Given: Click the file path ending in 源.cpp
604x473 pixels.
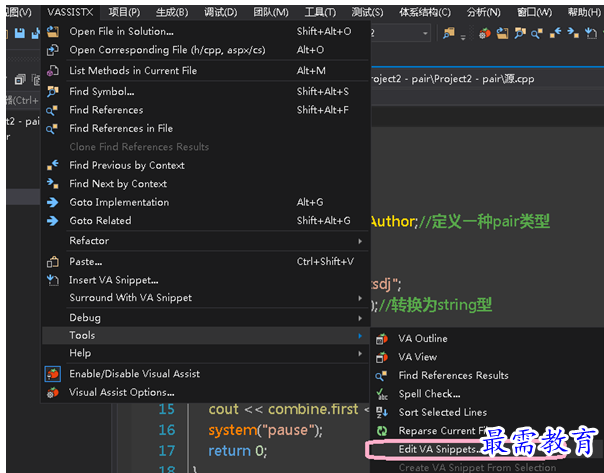Looking at the screenshot, I should (x=453, y=79).
